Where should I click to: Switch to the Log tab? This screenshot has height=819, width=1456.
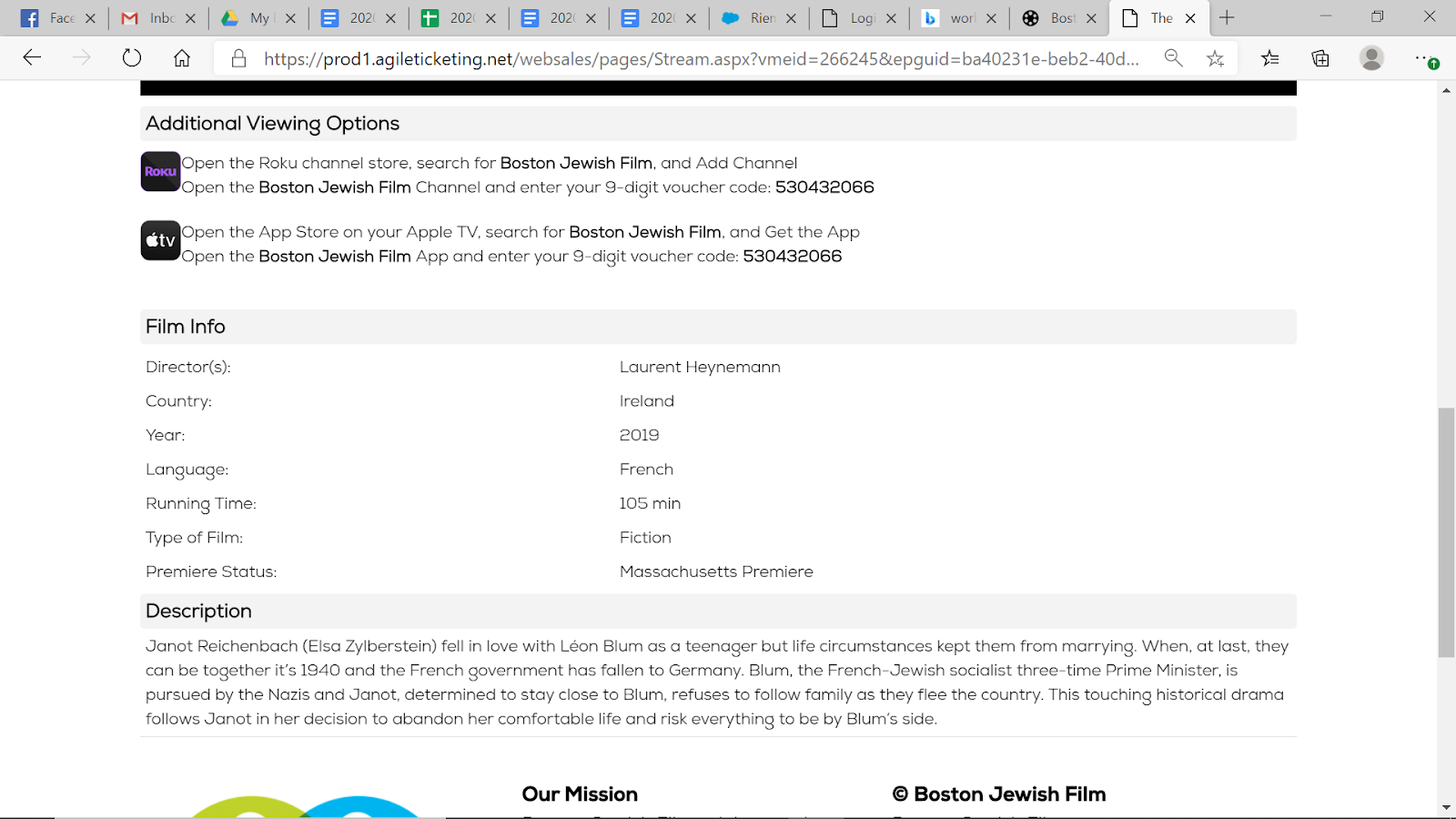coord(848,18)
